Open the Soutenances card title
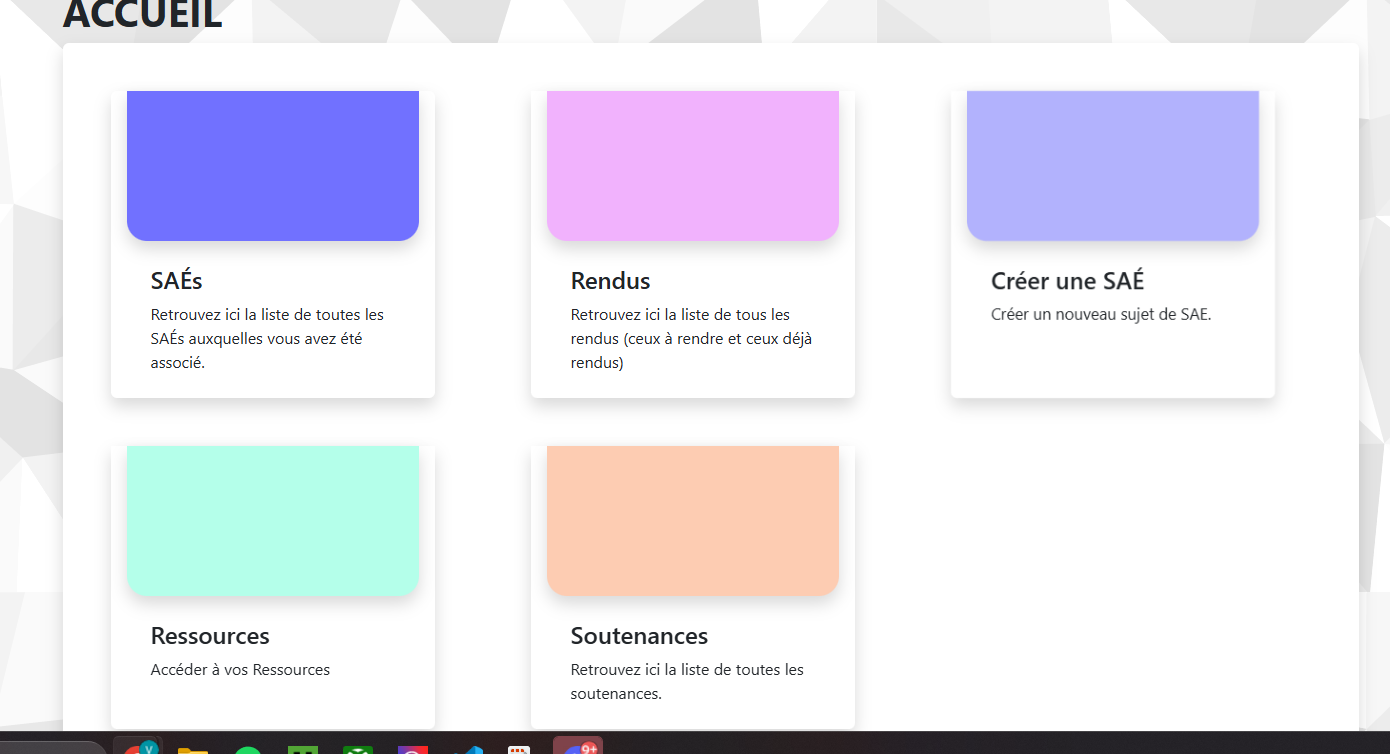The image size is (1390, 754). click(x=639, y=636)
